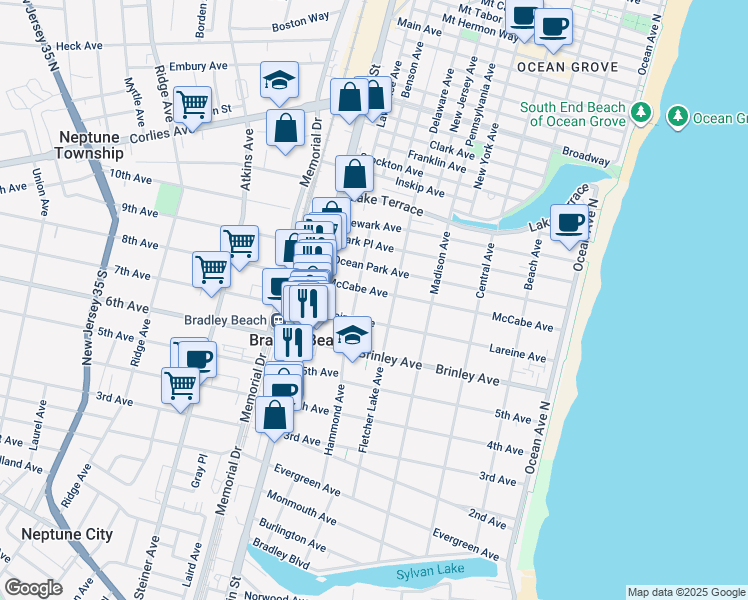
Task: Click the Google logo
Action: click(x=33, y=588)
